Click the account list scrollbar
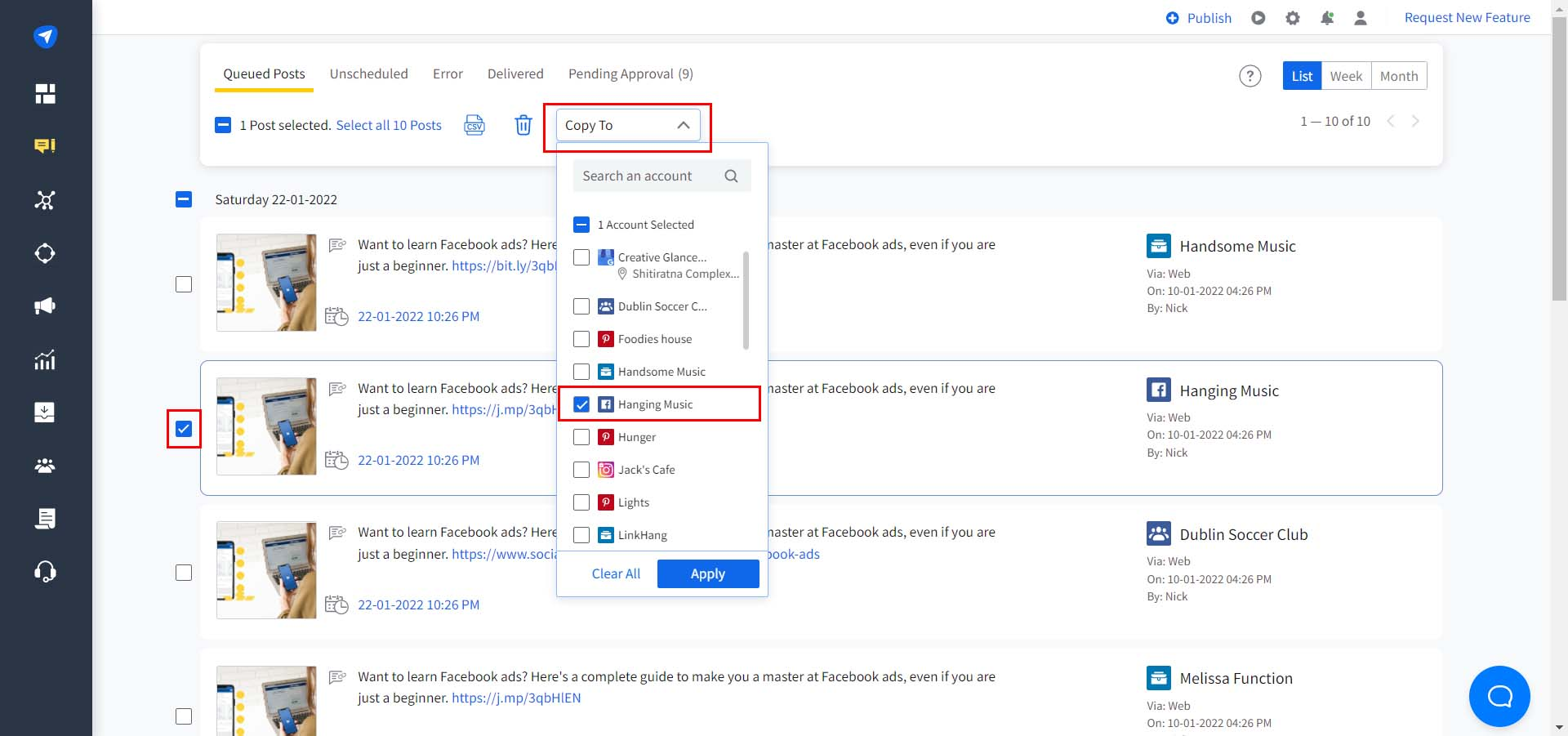Viewport: 1568px width, 736px height. point(746,300)
